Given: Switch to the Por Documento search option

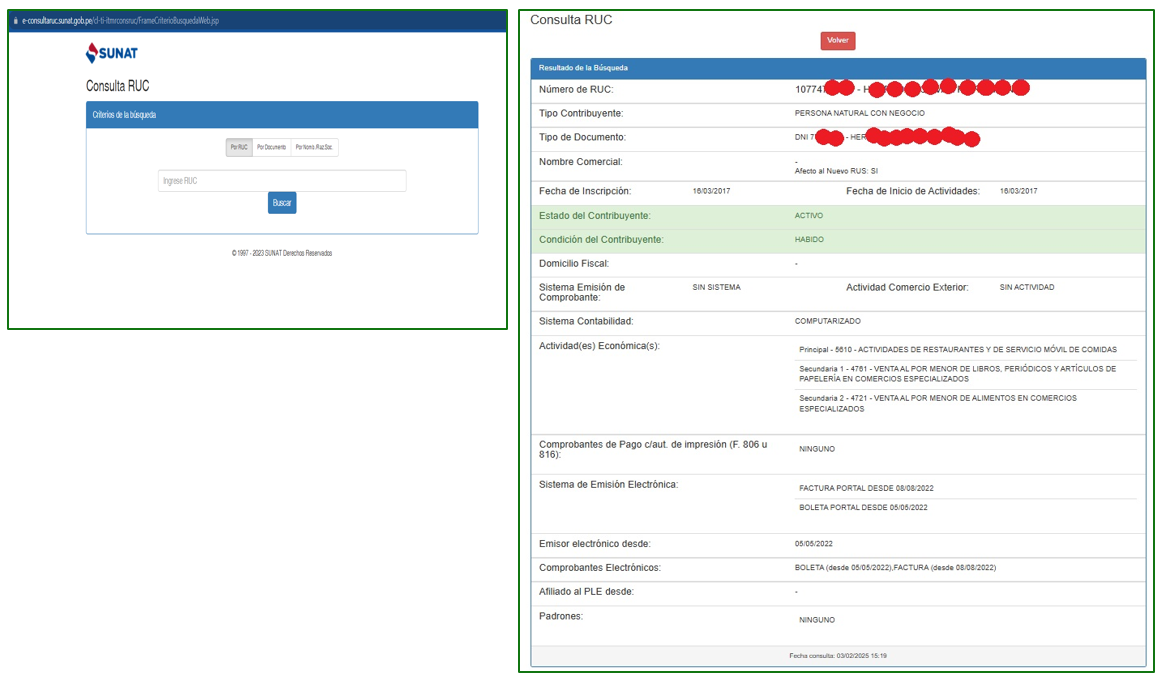Looking at the screenshot, I should coord(271,147).
